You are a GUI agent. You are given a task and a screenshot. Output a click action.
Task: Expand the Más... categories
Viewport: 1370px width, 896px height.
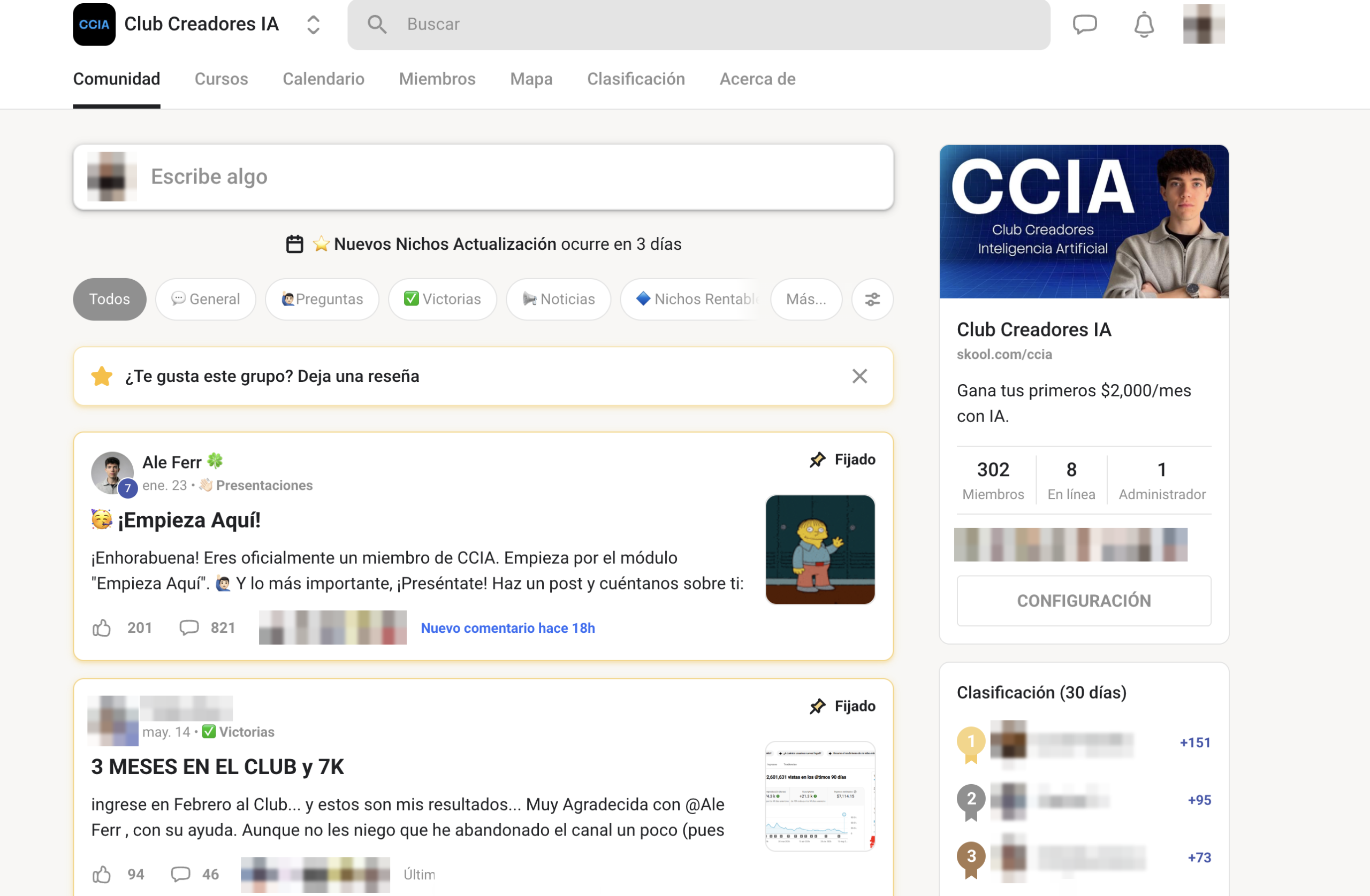pyautogui.click(x=806, y=299)
